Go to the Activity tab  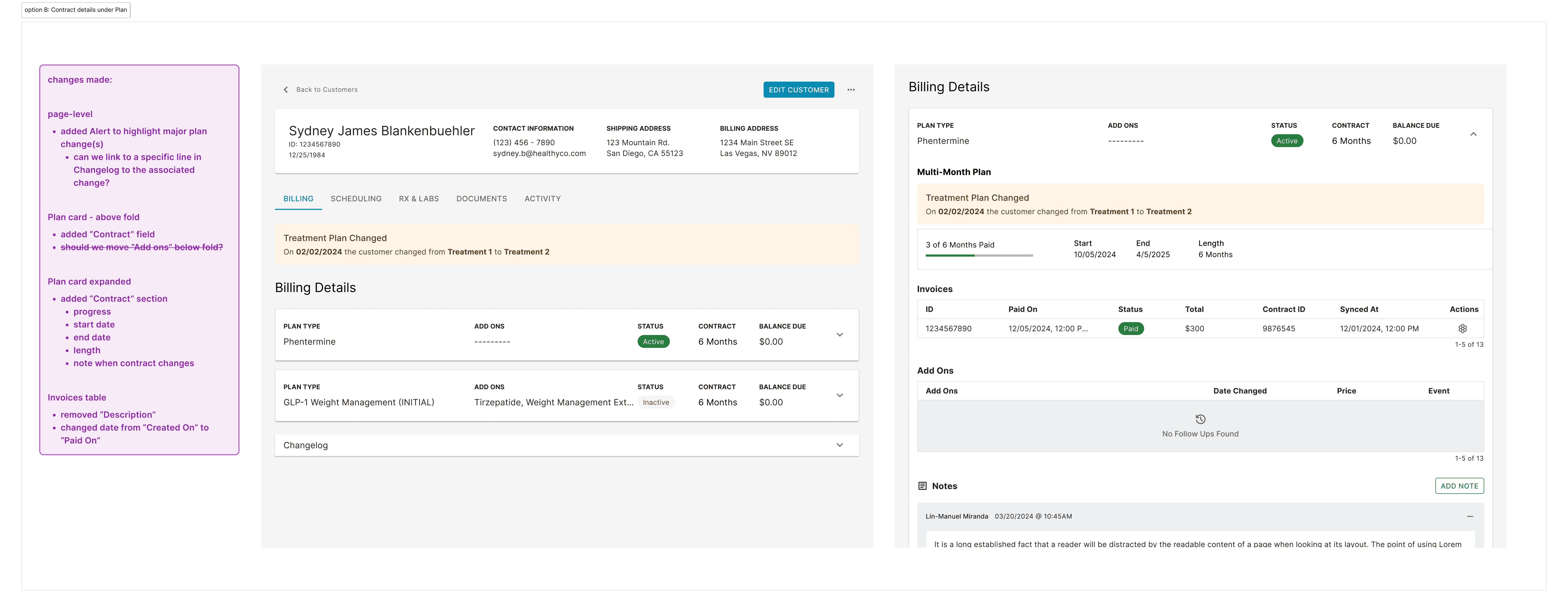[542, 199]
